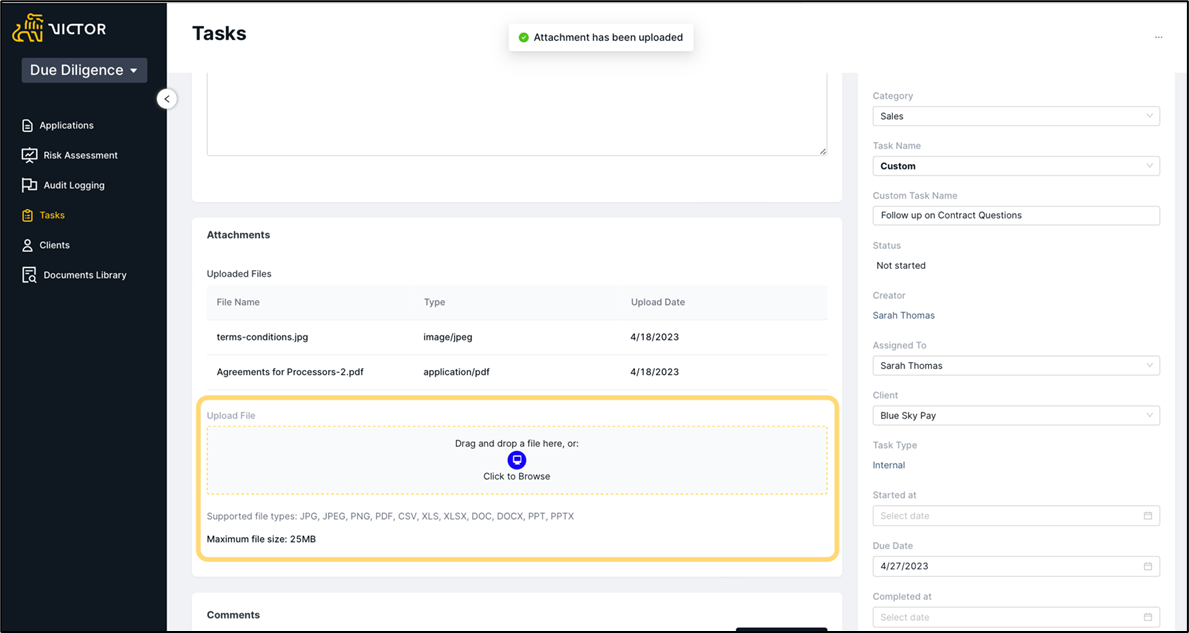Open Risk Assessment via its monitor icon
1189x633 pixels.
30,155
